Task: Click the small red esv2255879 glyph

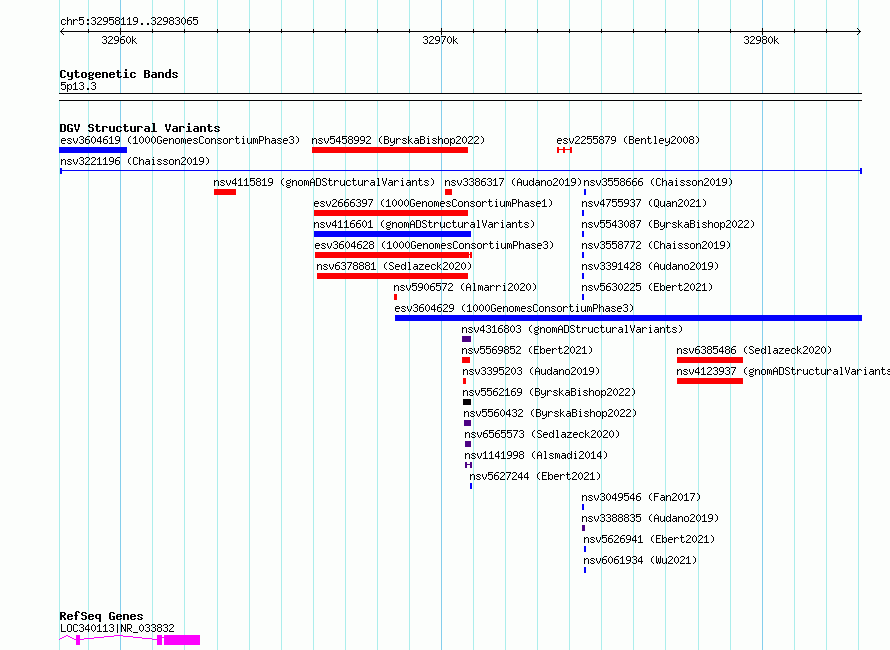Action: point(564,150)
